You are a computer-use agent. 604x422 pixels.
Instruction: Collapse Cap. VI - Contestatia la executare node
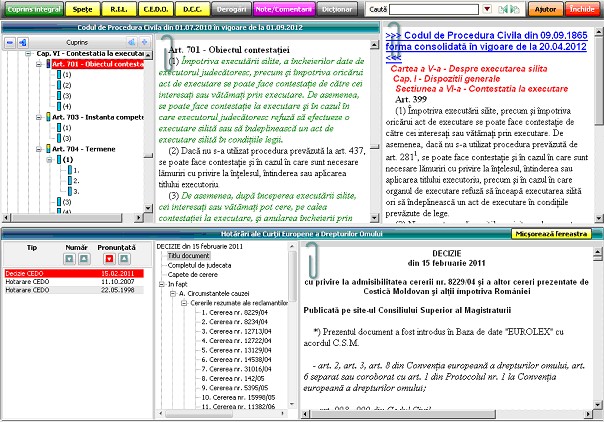point(28,54)
